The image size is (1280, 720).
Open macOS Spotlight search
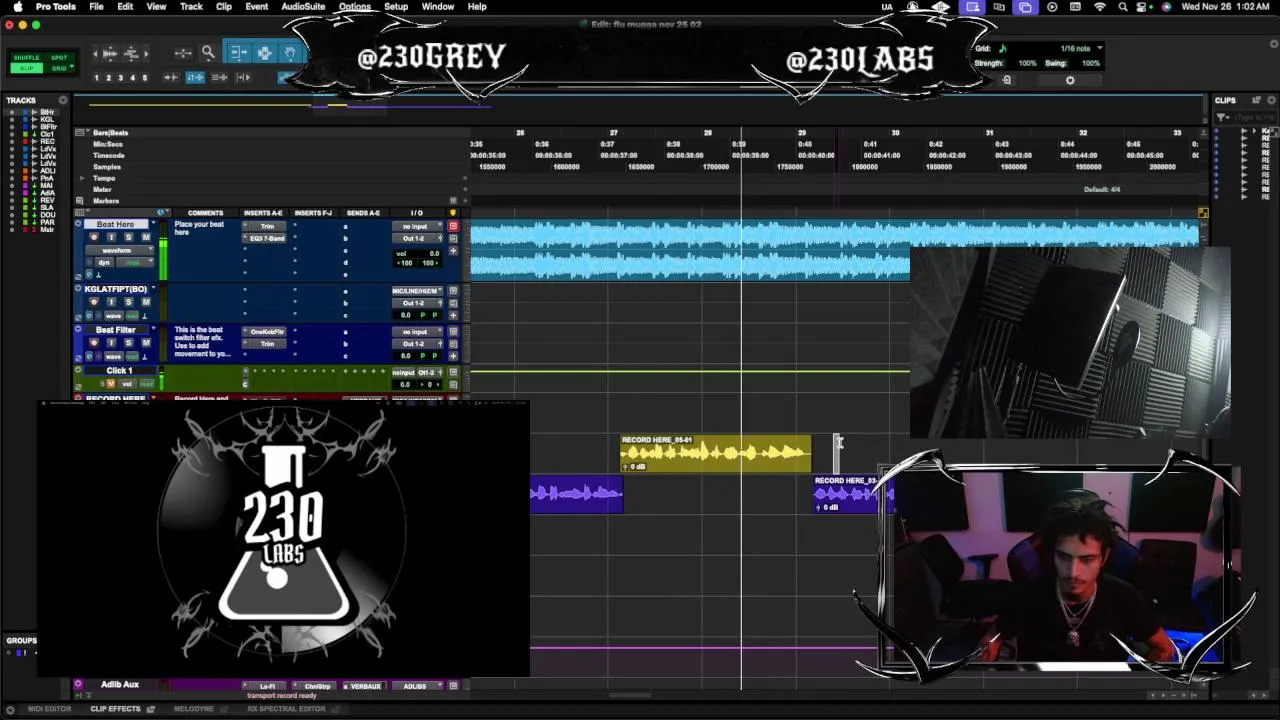(x=1122, y=7)
